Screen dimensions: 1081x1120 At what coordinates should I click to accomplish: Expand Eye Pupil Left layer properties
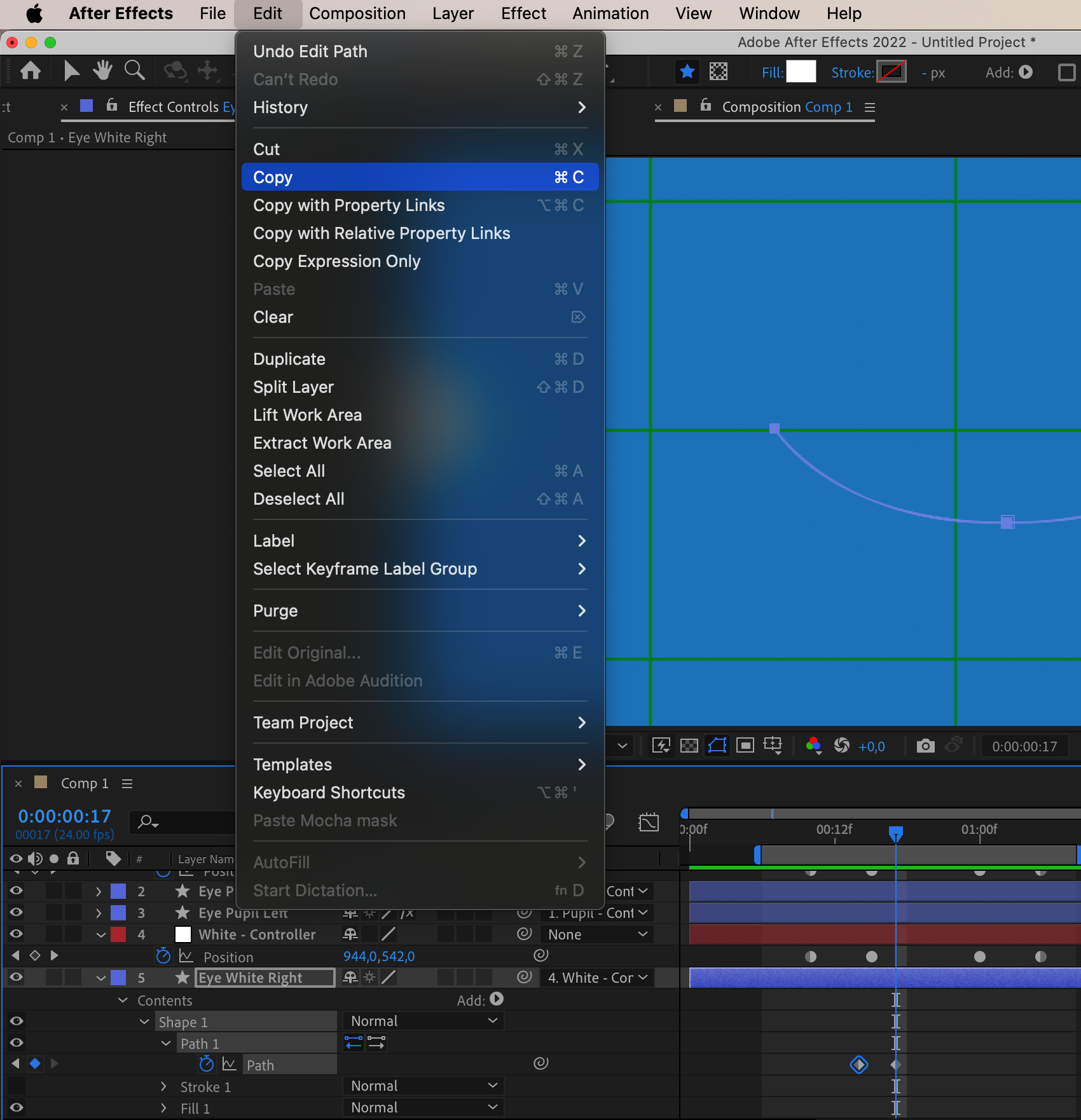click(99, 913)
